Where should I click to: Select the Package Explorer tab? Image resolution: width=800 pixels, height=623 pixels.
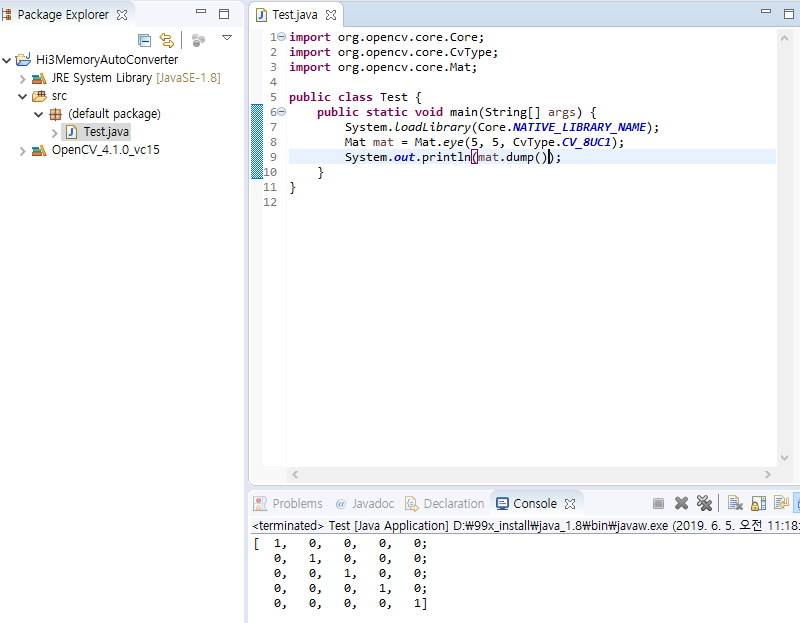[63, 15]
